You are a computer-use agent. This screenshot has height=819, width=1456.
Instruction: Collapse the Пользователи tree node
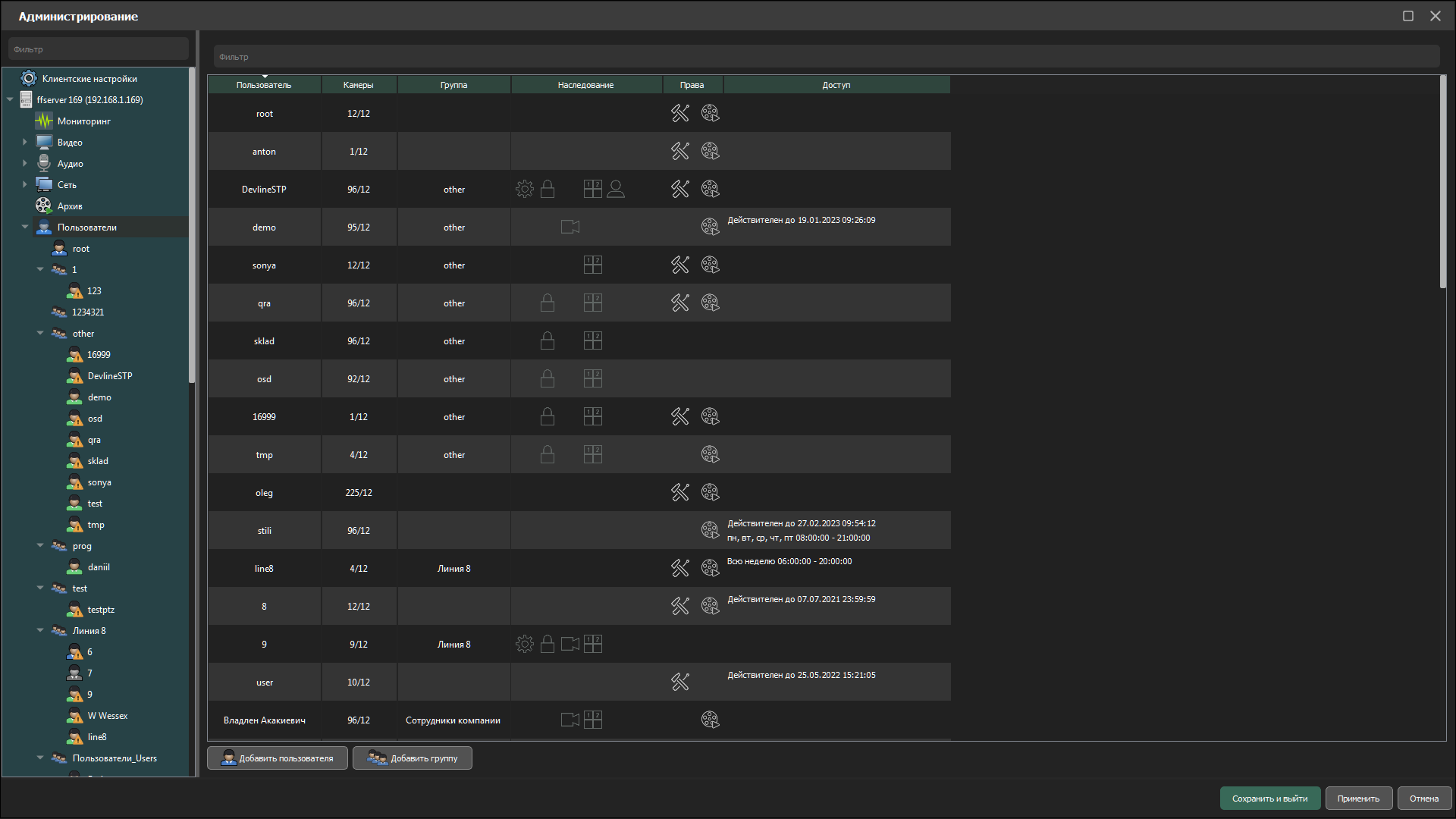(24, 227)
